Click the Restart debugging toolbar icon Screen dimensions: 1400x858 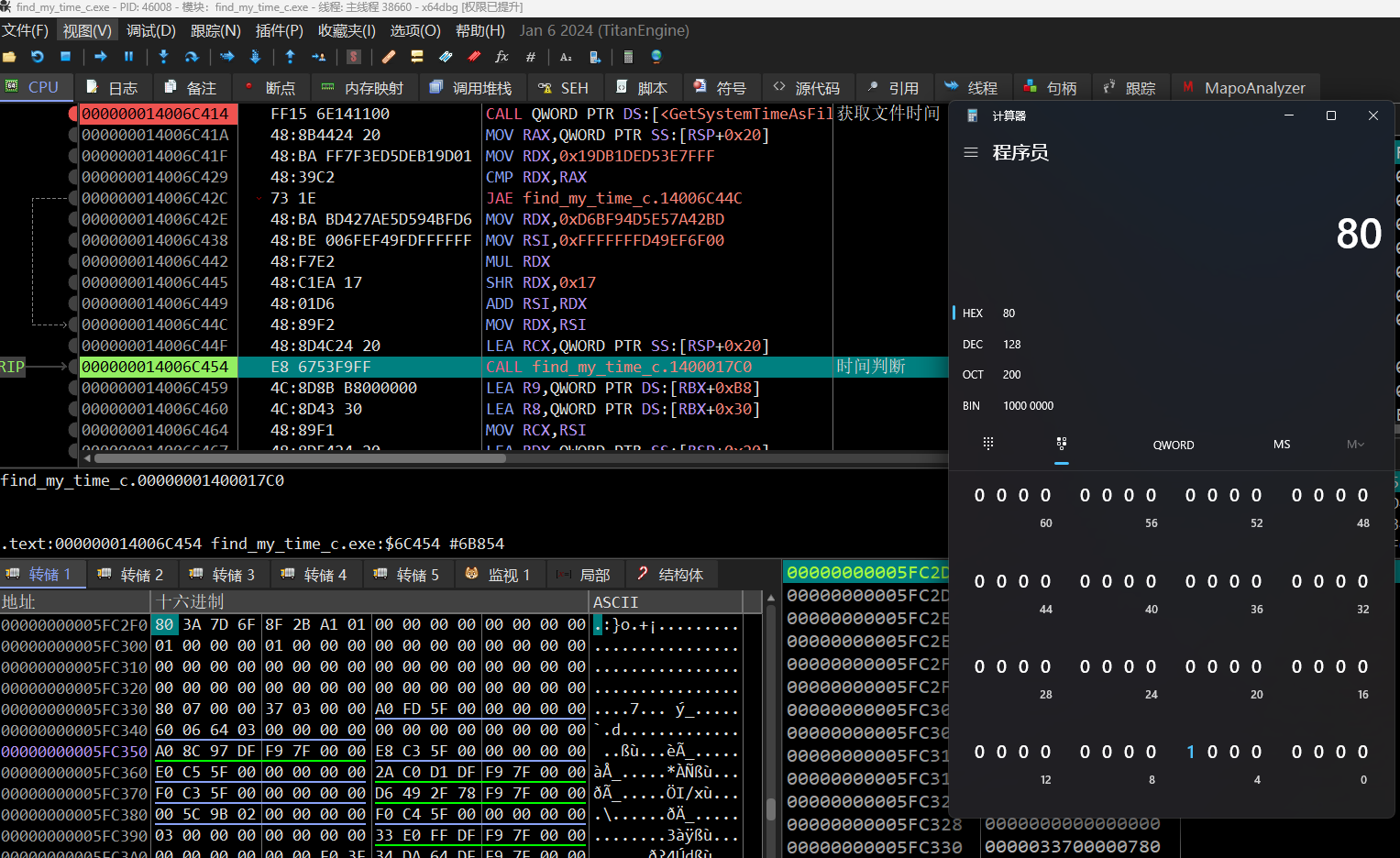(37, 57)
